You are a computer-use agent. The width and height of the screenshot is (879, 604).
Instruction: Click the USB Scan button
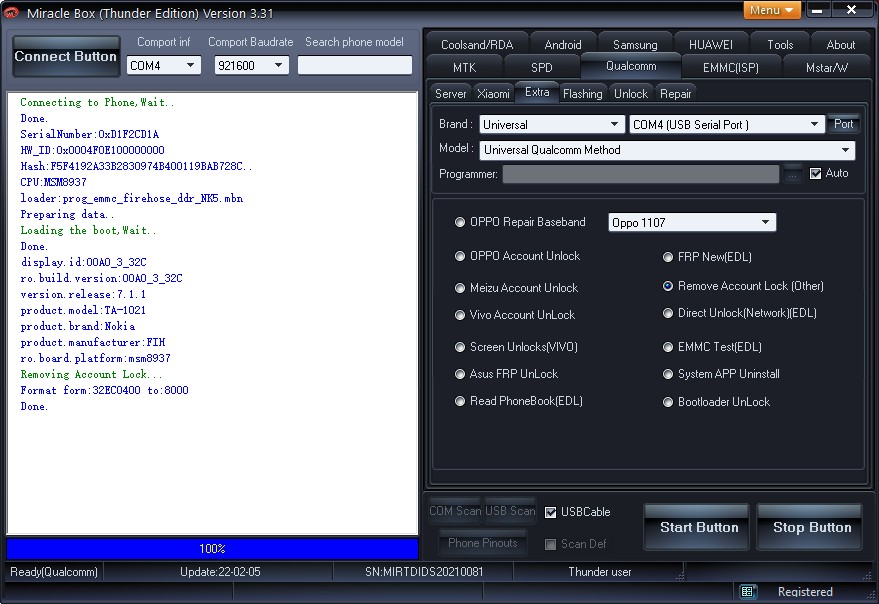click(510, 511)
